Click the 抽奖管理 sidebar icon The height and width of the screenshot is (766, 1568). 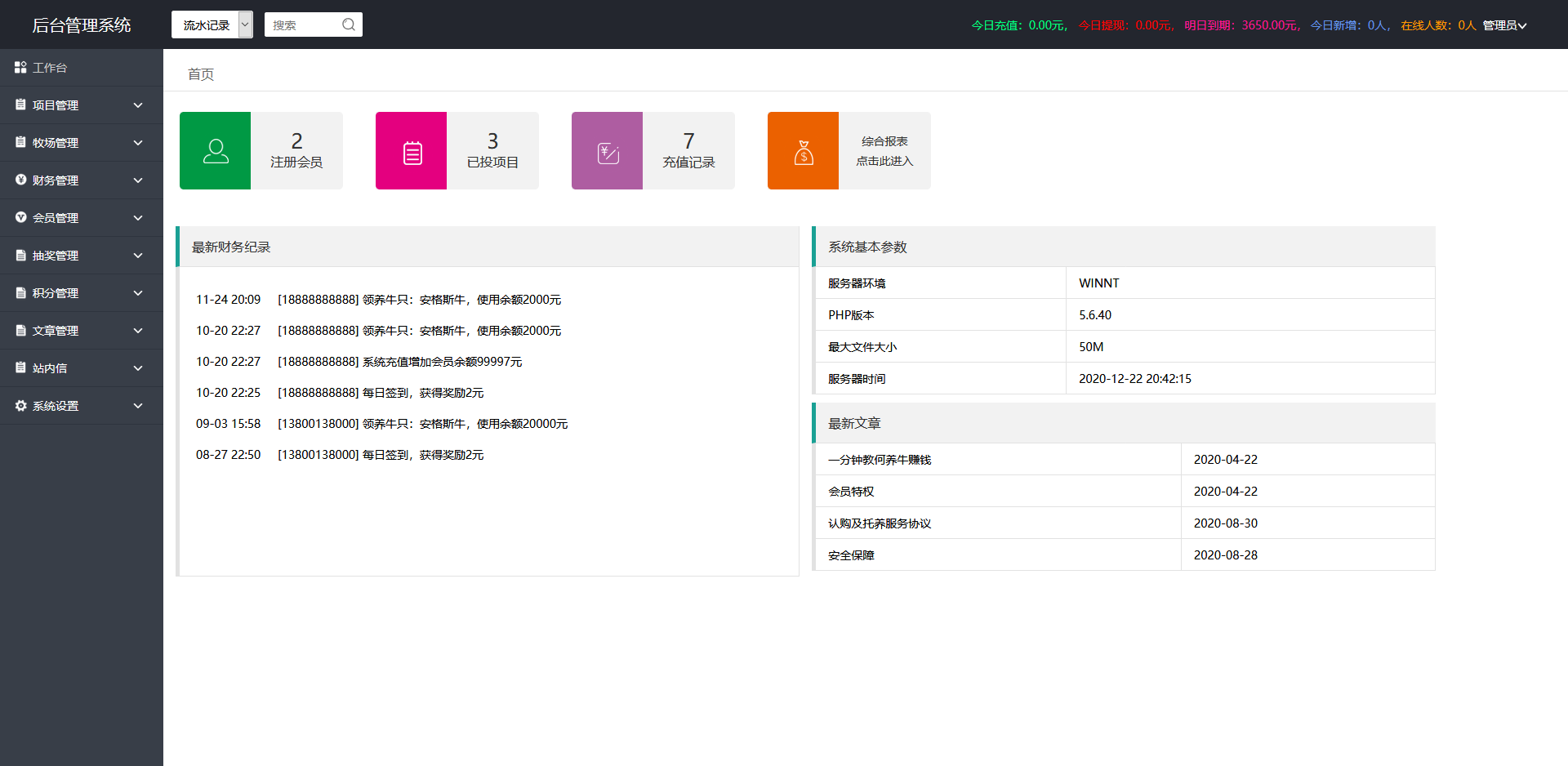[x=20, y=255]
